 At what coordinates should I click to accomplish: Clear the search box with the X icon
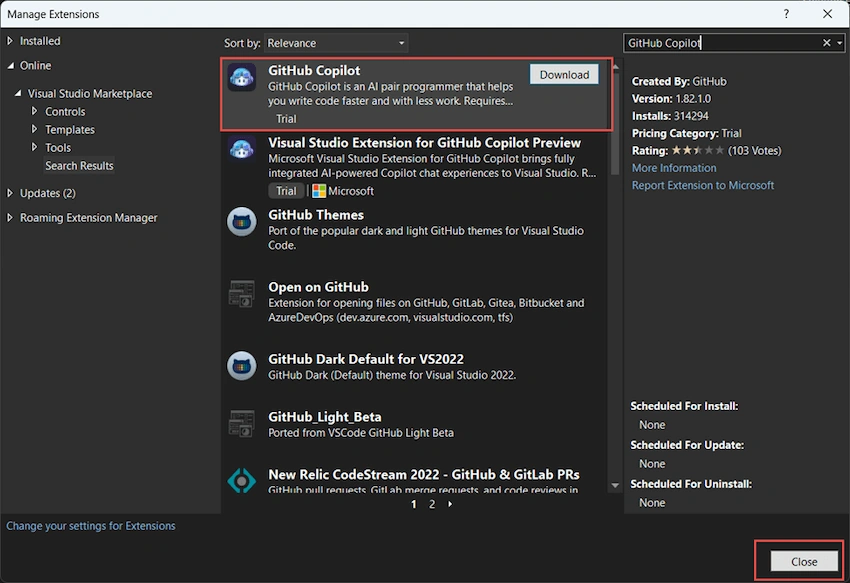(x=826, y=43)
